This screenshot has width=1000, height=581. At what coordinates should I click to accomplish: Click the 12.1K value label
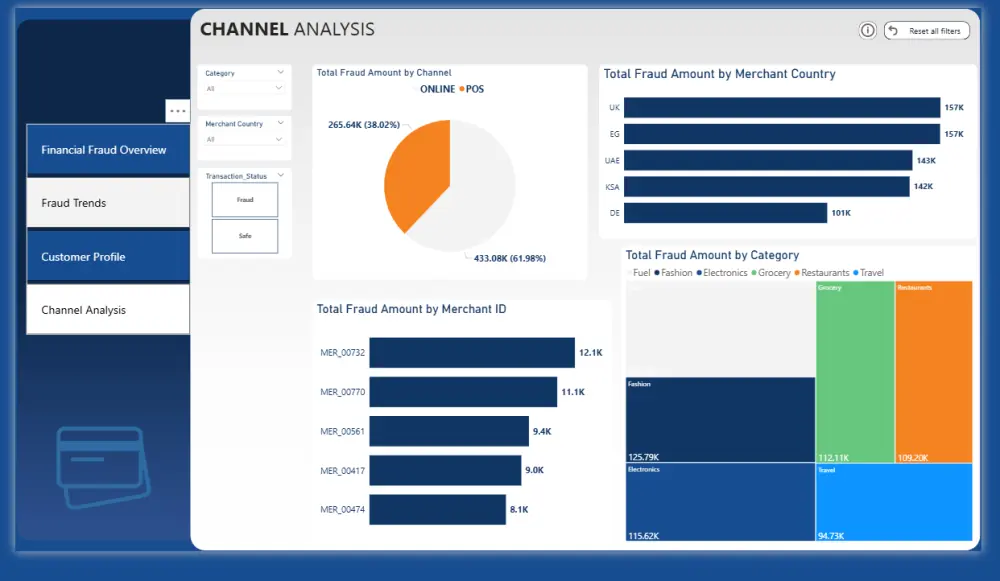[x=591, y=353]
